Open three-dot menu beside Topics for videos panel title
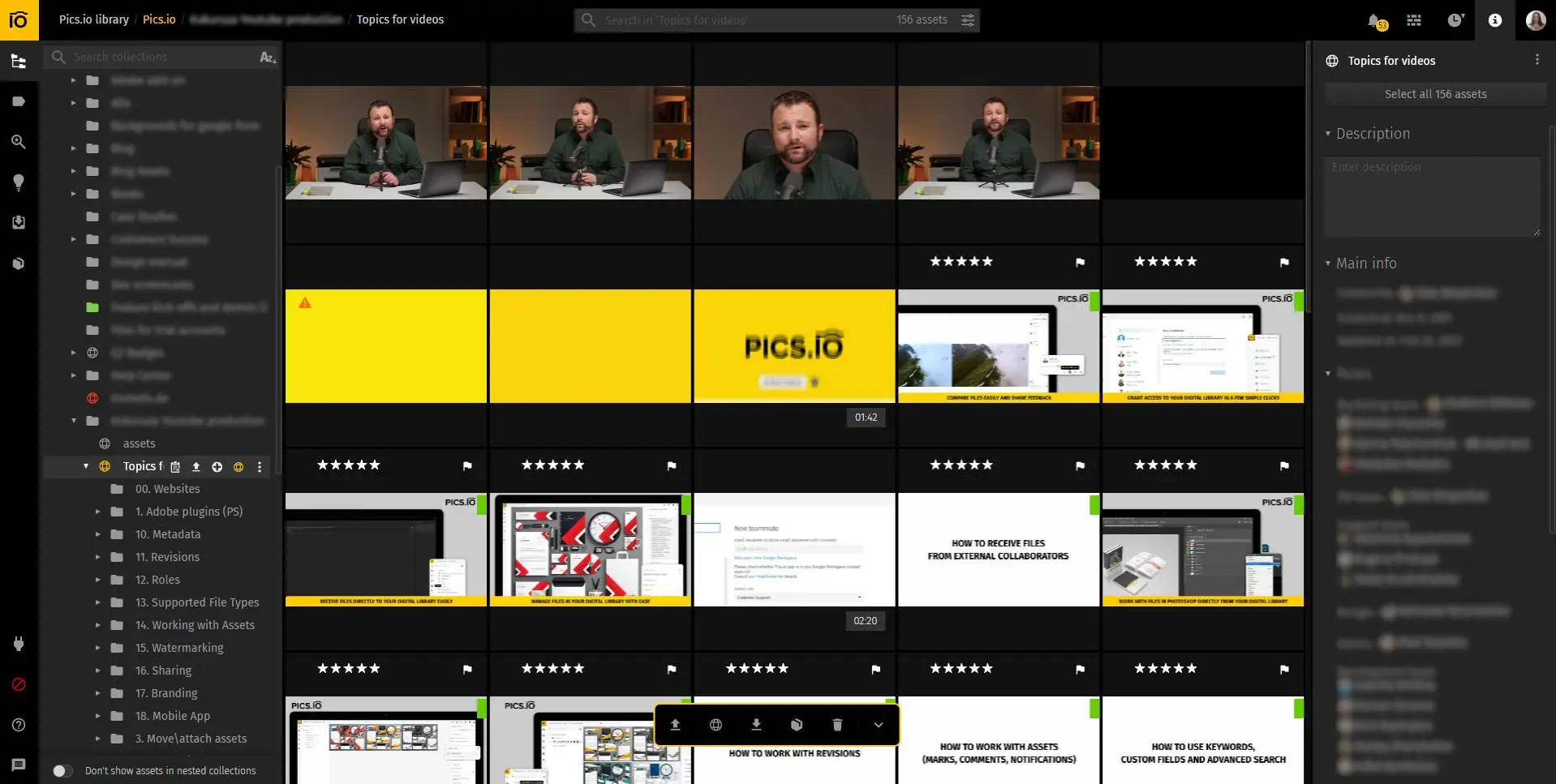 [x=1537, y=60]
